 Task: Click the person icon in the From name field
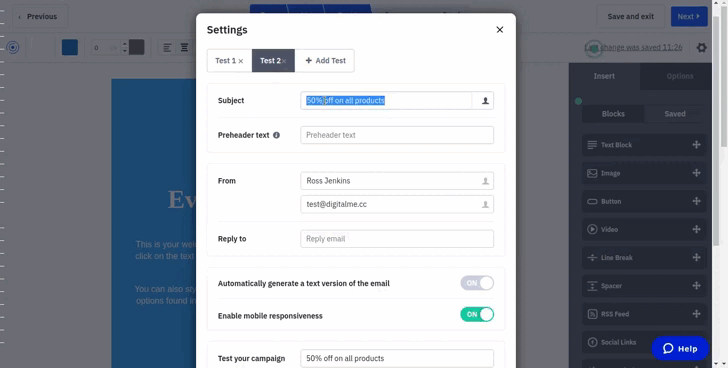(485, 181)
